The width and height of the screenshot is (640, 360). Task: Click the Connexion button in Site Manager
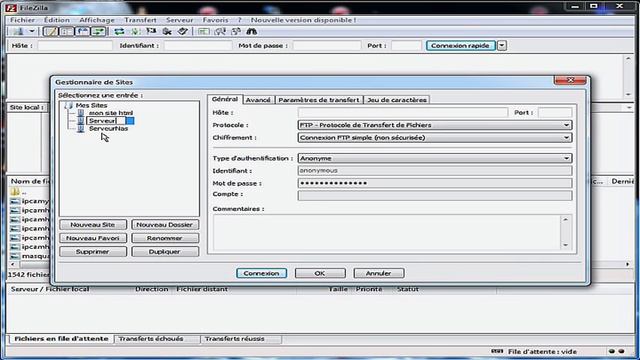coord(262,273)
